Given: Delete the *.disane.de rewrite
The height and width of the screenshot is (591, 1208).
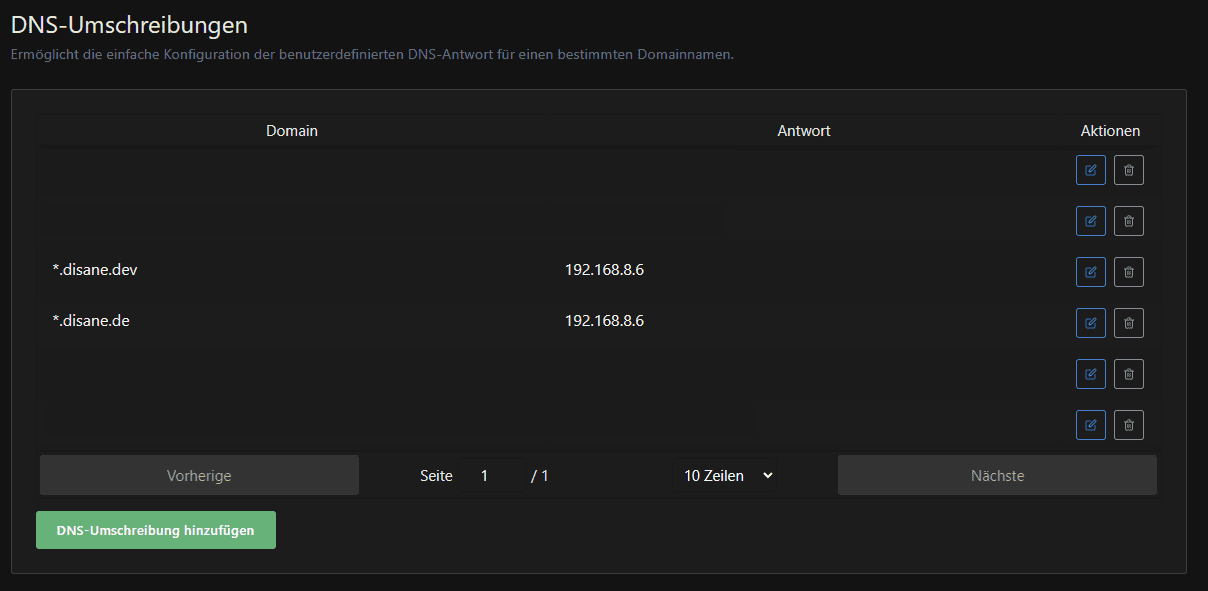Looking at the screenshot, I should click(x=1128, y=322).
